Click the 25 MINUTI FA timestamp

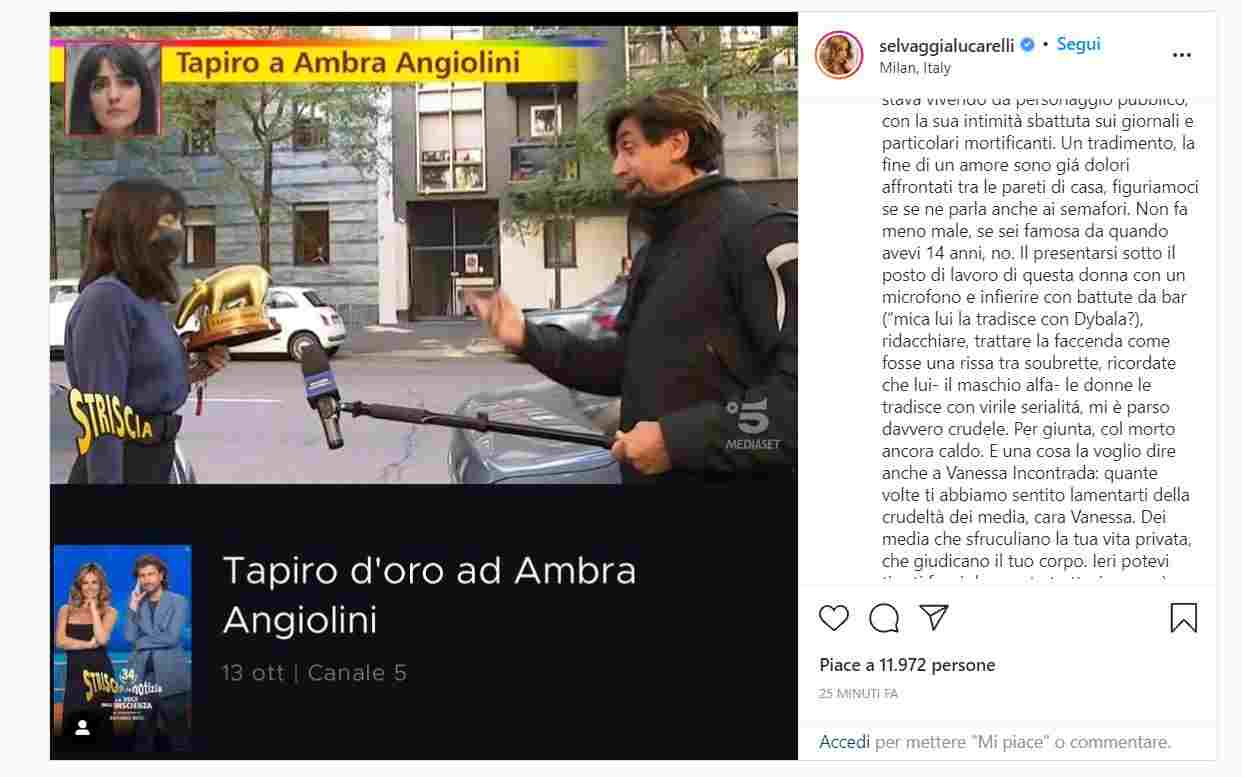click(858, 693)
